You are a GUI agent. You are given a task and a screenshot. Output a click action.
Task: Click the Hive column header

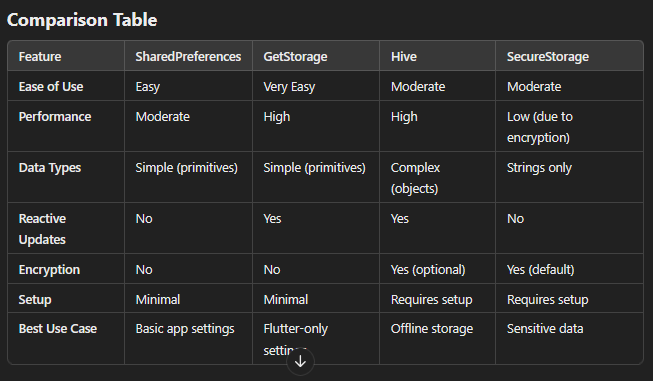404,57
